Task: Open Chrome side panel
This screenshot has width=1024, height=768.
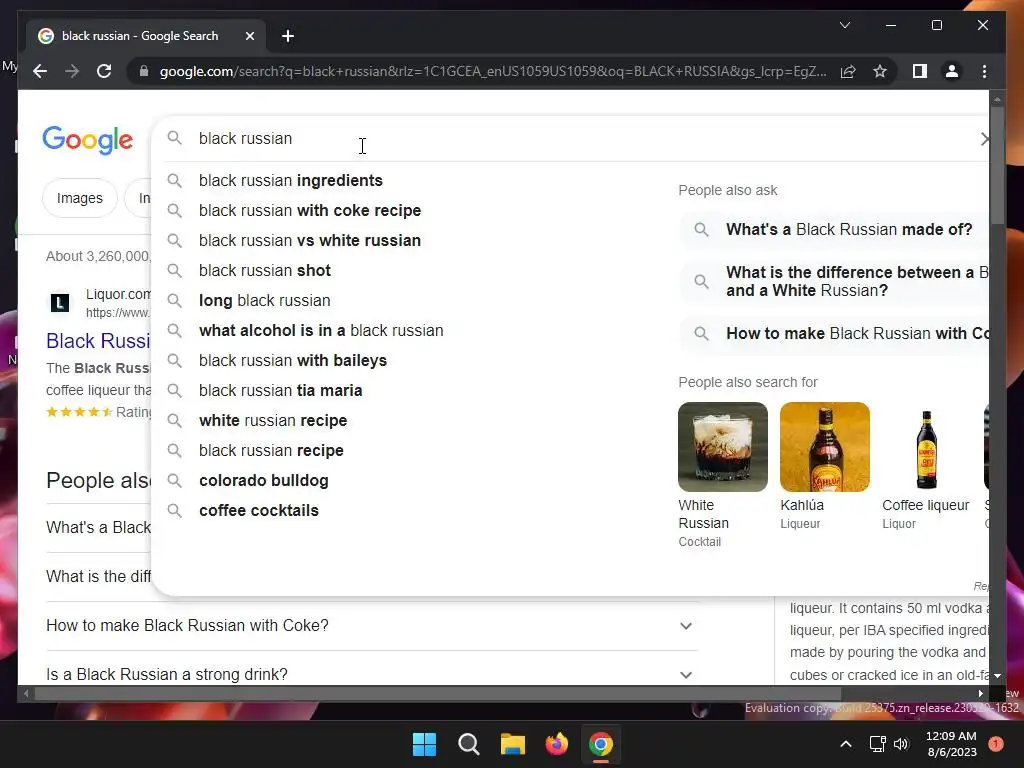Action: click(x=920, y=71)
